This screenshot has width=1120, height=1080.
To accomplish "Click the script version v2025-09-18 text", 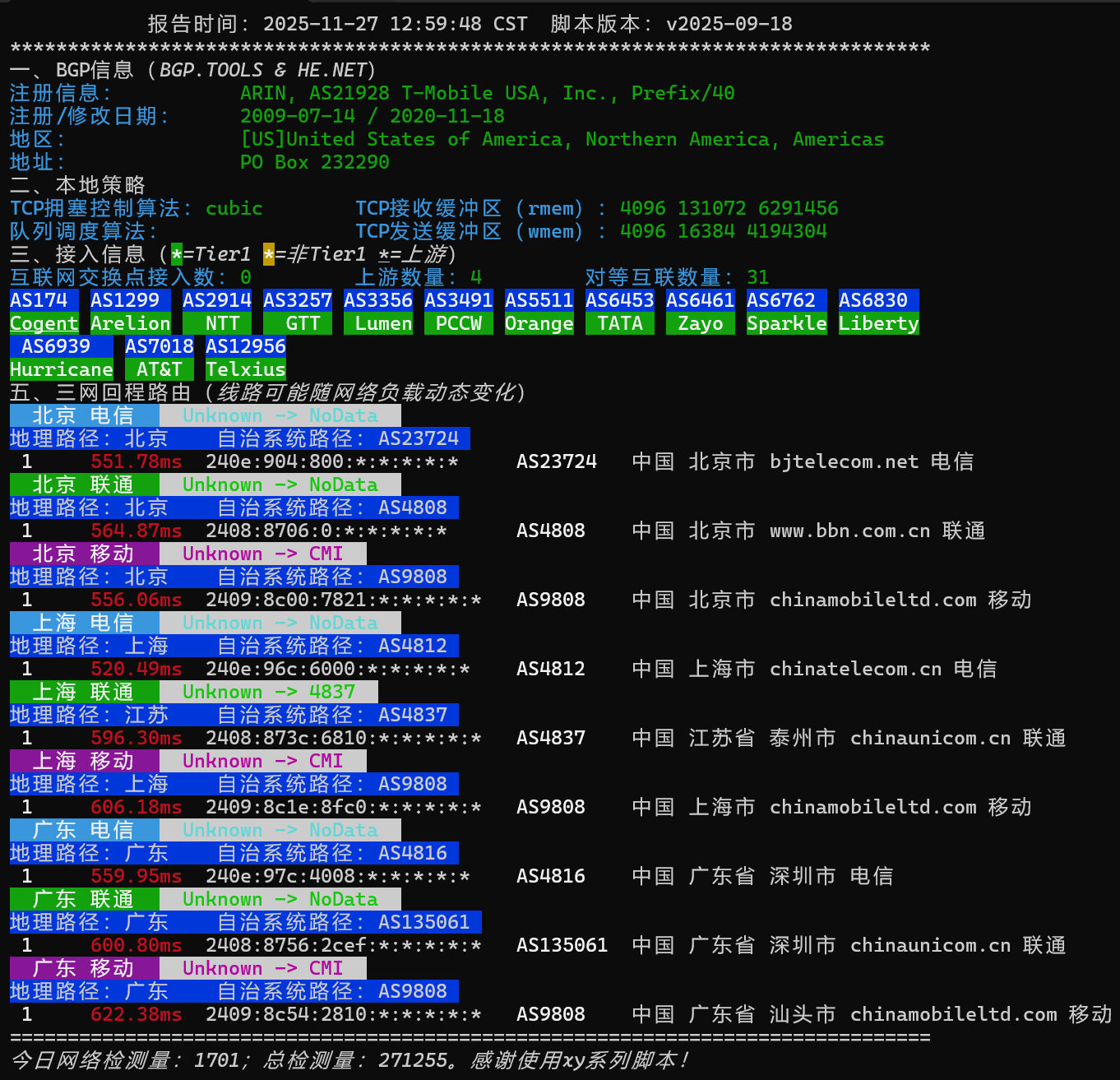I will tap(729, 24).
